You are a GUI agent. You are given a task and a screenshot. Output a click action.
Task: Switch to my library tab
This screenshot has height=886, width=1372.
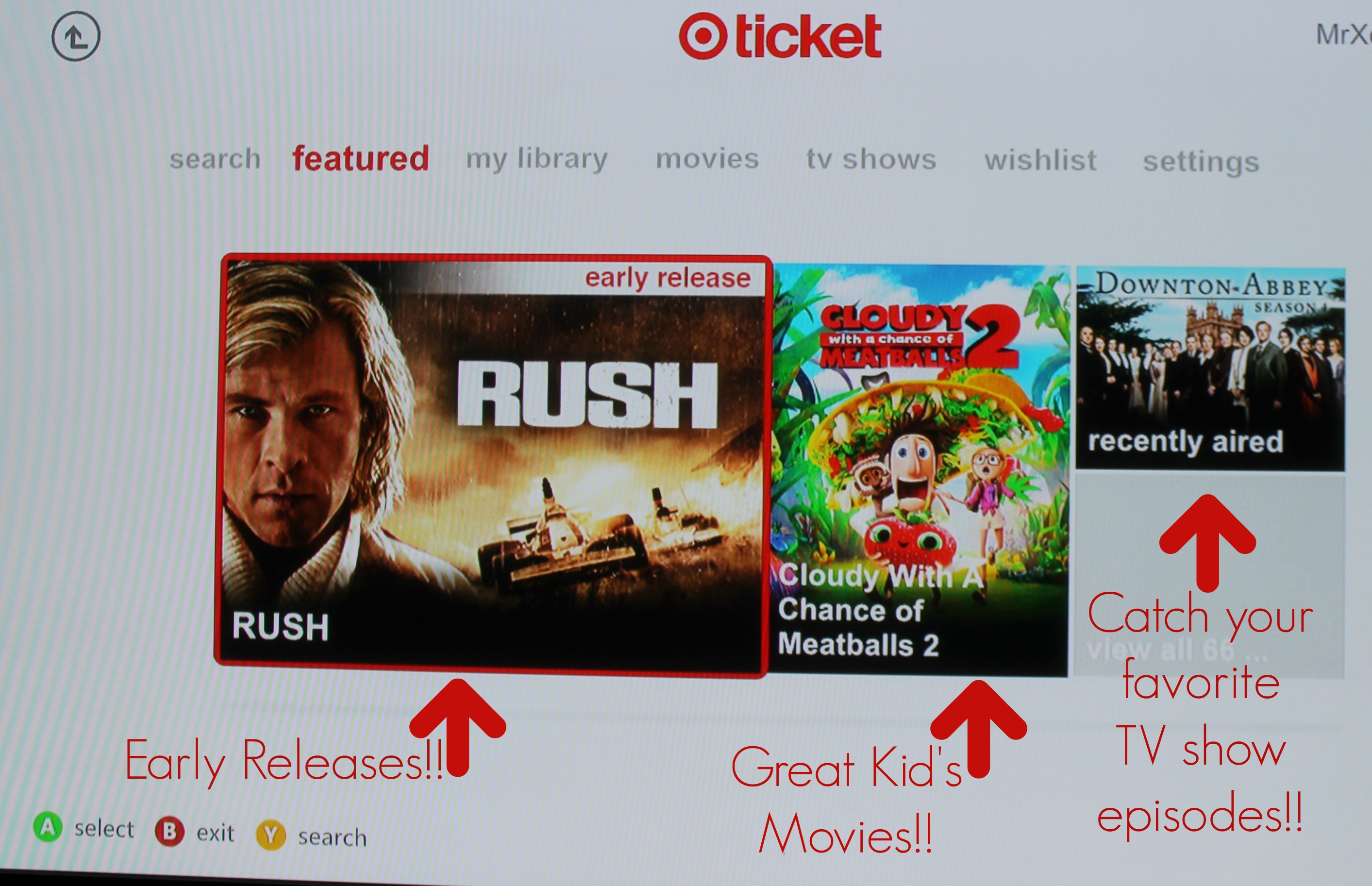coord(537,159)
